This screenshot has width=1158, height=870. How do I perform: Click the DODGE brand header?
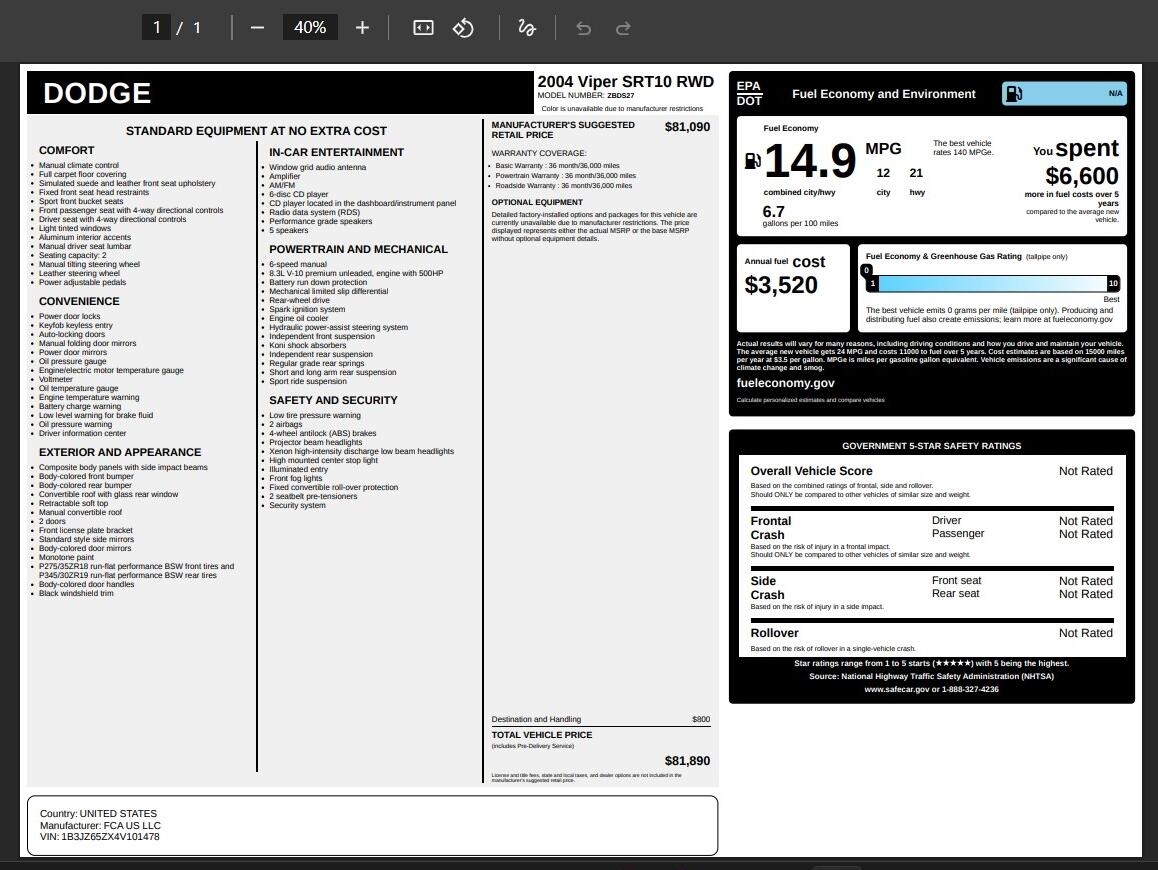[97, 93]
